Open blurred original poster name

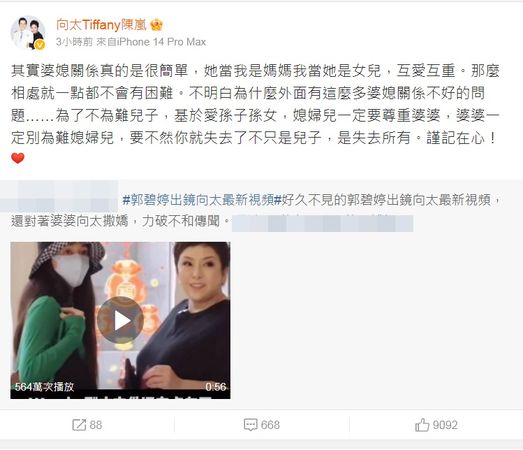pos(59,196)
